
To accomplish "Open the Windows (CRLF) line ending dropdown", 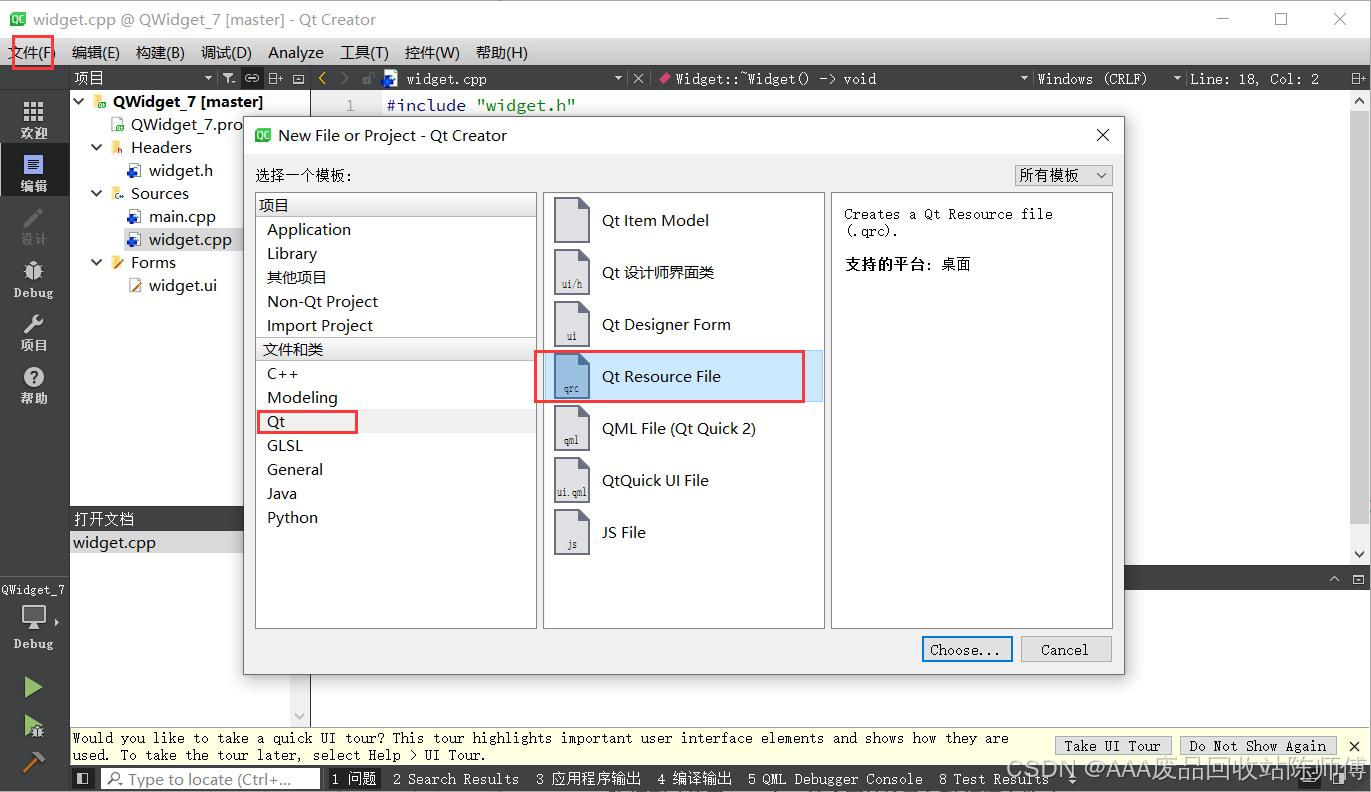I will coord(1108,78).
